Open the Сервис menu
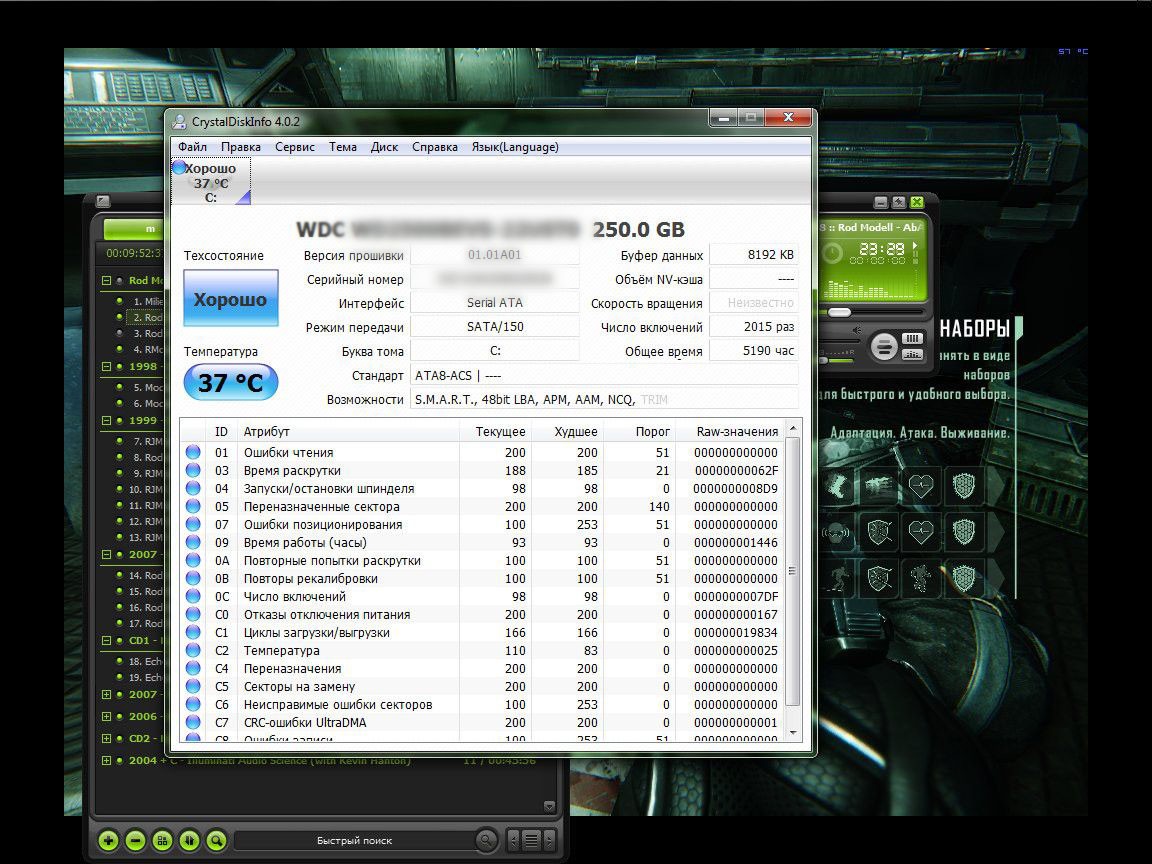 (295, 147)
